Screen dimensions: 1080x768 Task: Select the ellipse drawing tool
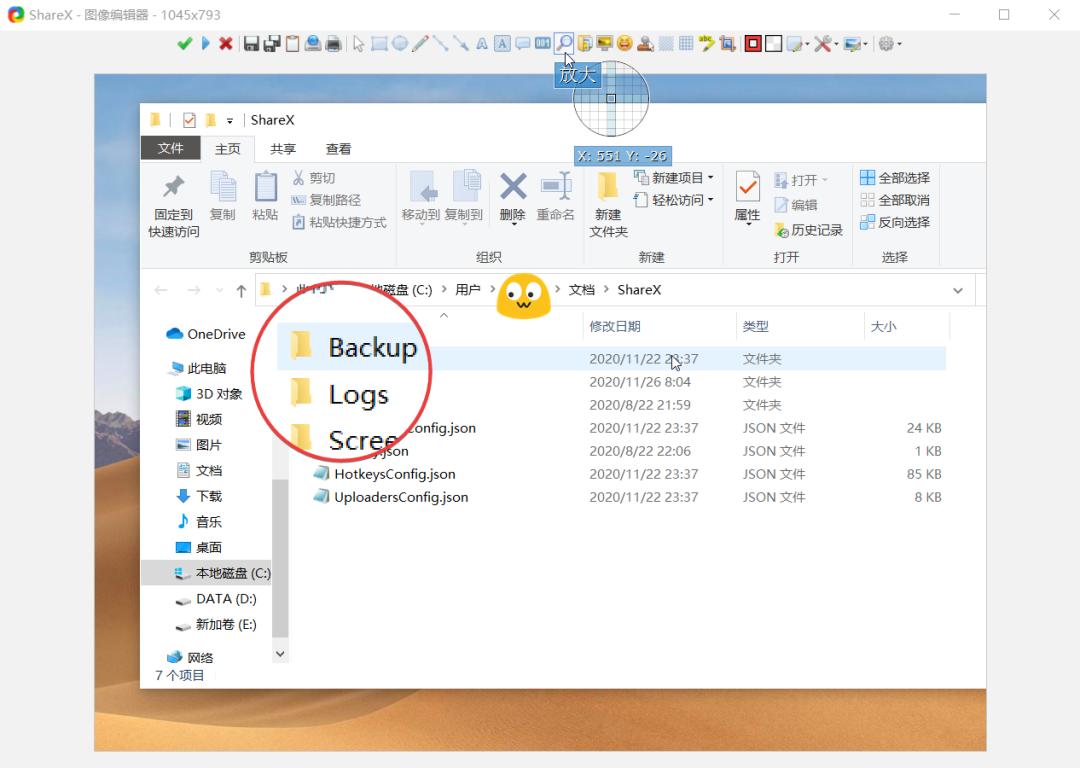point(399,44)
